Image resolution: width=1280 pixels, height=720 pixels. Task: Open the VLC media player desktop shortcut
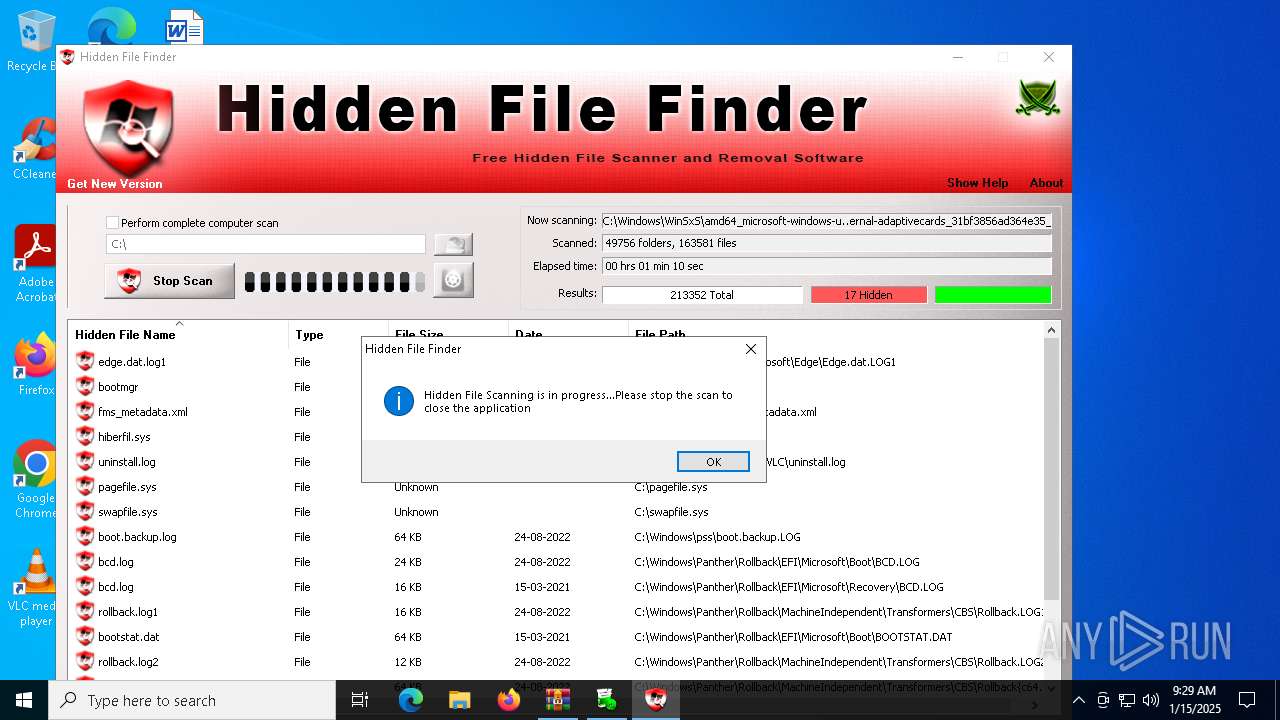coord(36,588)
